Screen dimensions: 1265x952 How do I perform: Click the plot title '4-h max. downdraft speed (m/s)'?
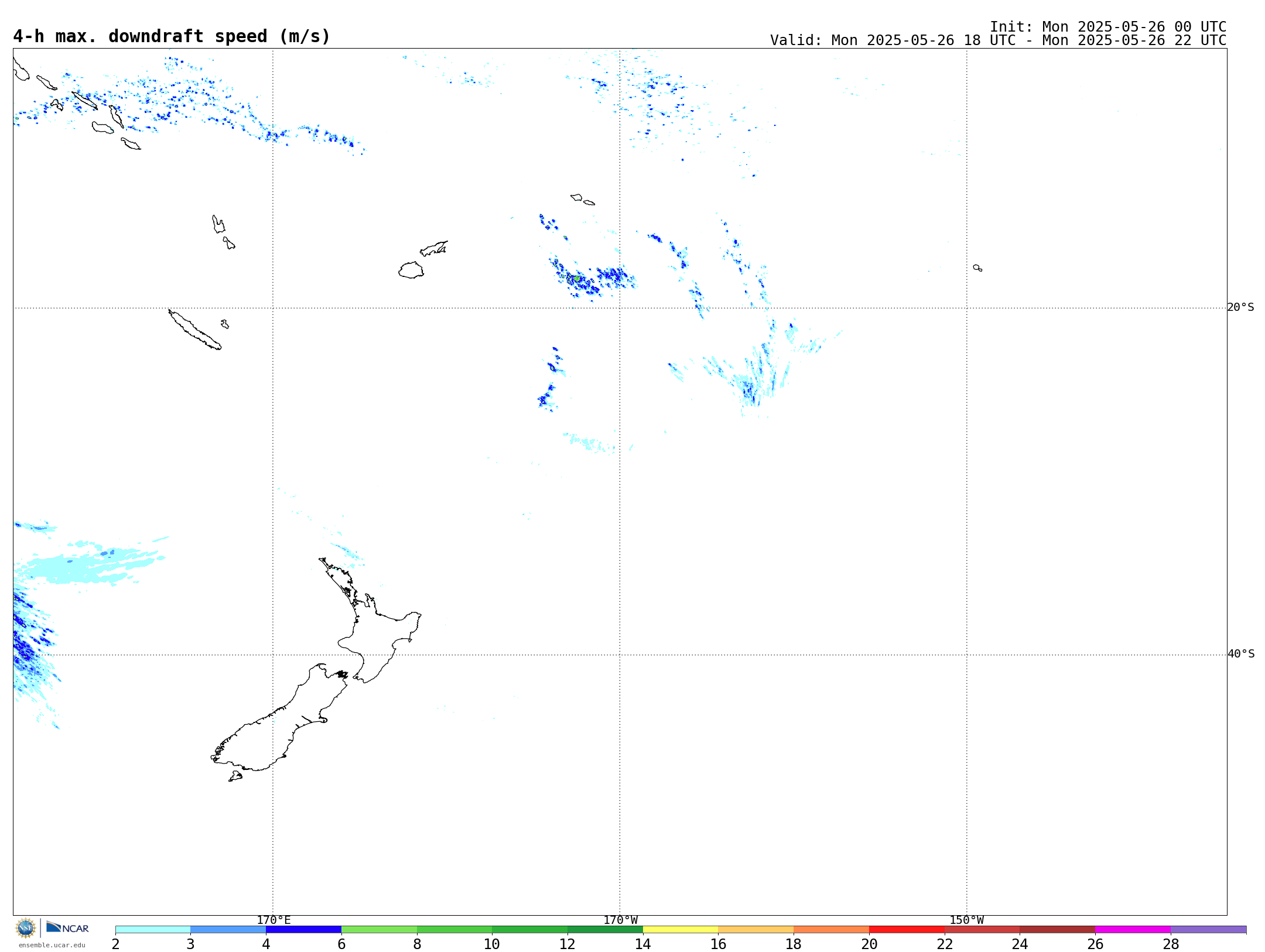tap(172, 36)
